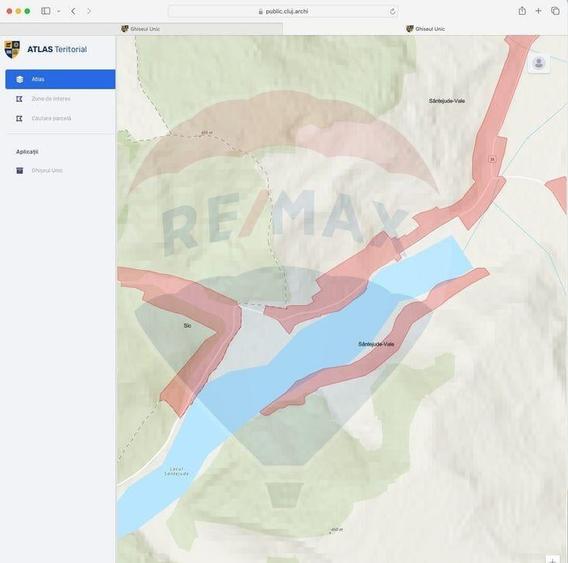Open sidebar options dropdown arrow
568x563 pixels.
59,11
